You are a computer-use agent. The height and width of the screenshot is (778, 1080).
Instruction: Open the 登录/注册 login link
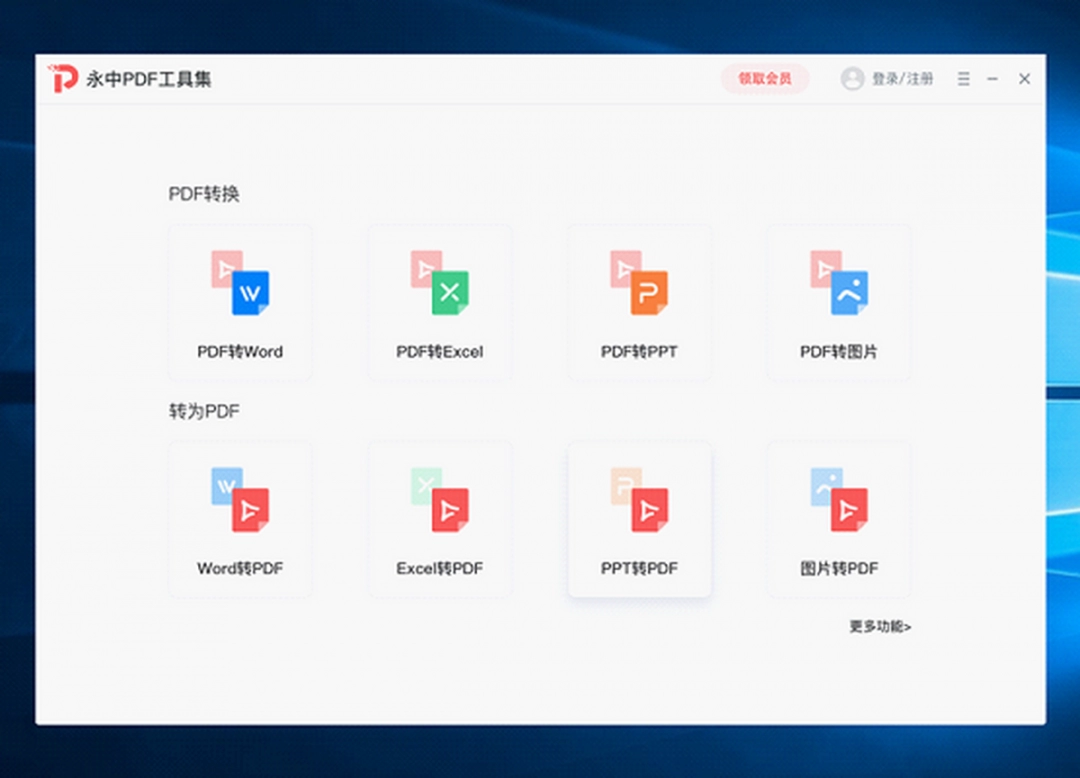(x=898, y=79)
